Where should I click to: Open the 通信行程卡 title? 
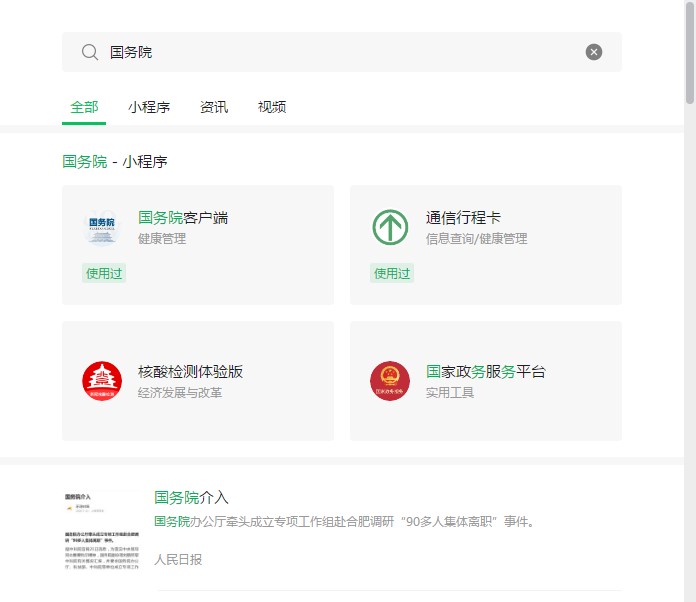click(463, 218)
